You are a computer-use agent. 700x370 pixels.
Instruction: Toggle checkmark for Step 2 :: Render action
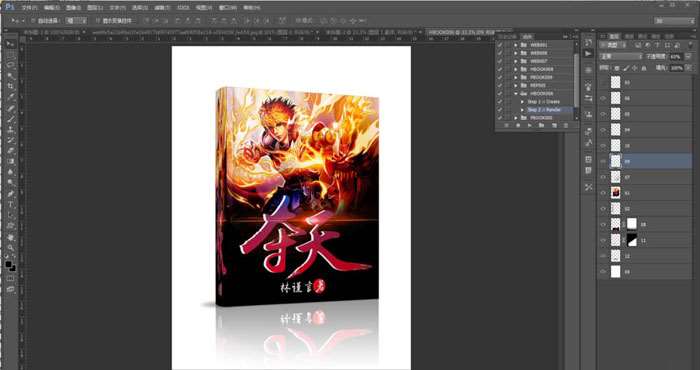[x=500, y=110]
